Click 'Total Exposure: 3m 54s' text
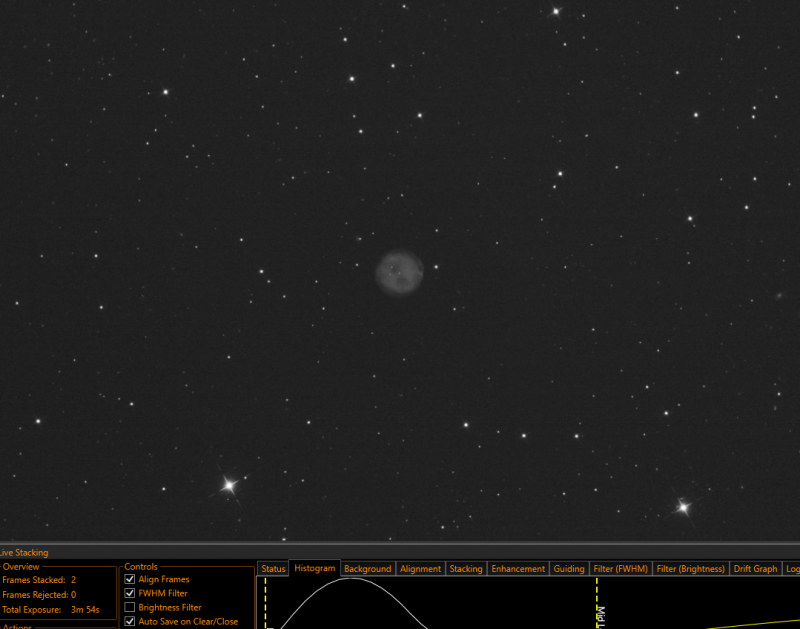800x629 pixels. (x=51, y=610)
